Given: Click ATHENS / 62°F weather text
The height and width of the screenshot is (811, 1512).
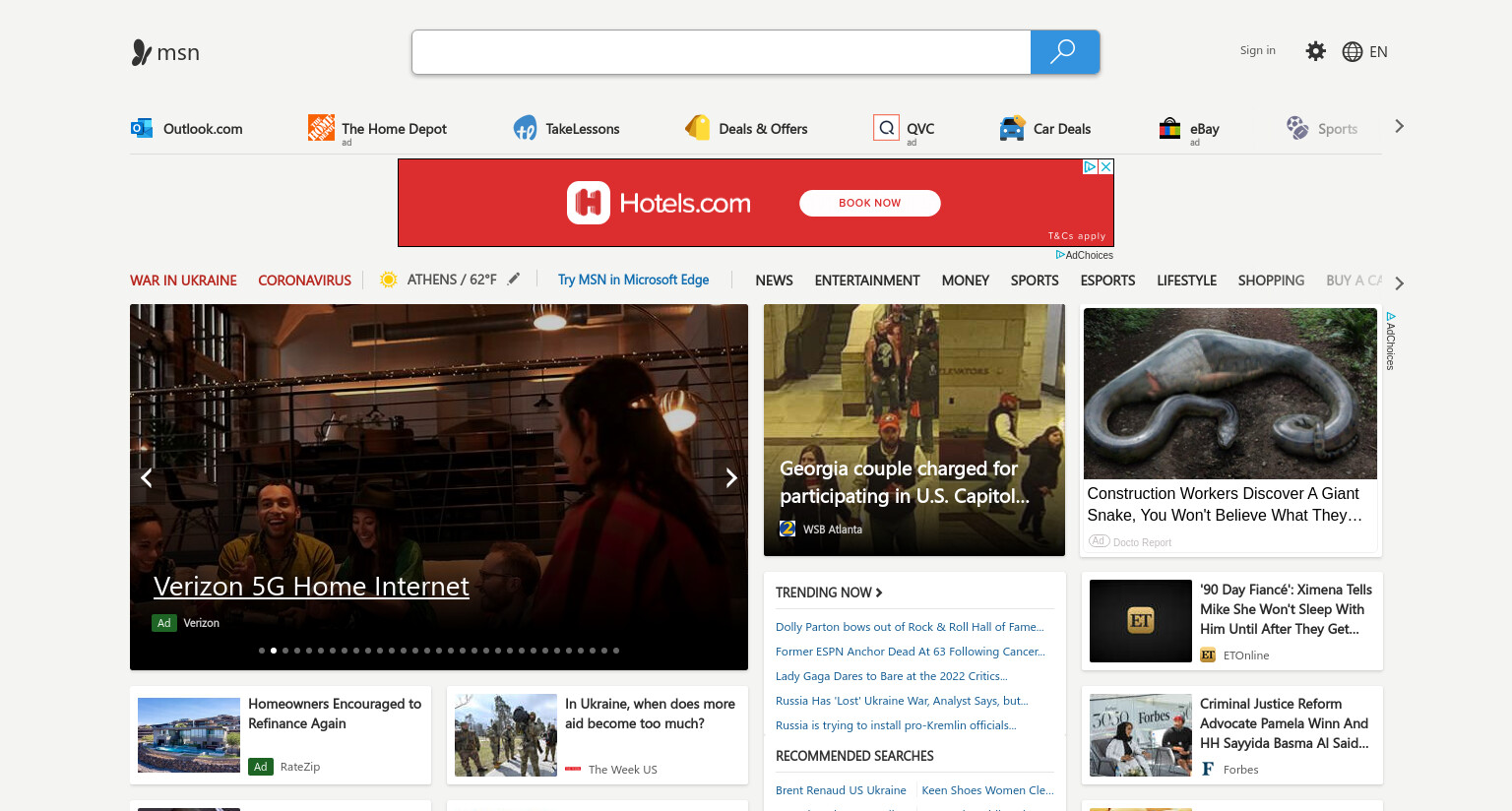Looking at the screenshot, I should coord(452,280).
